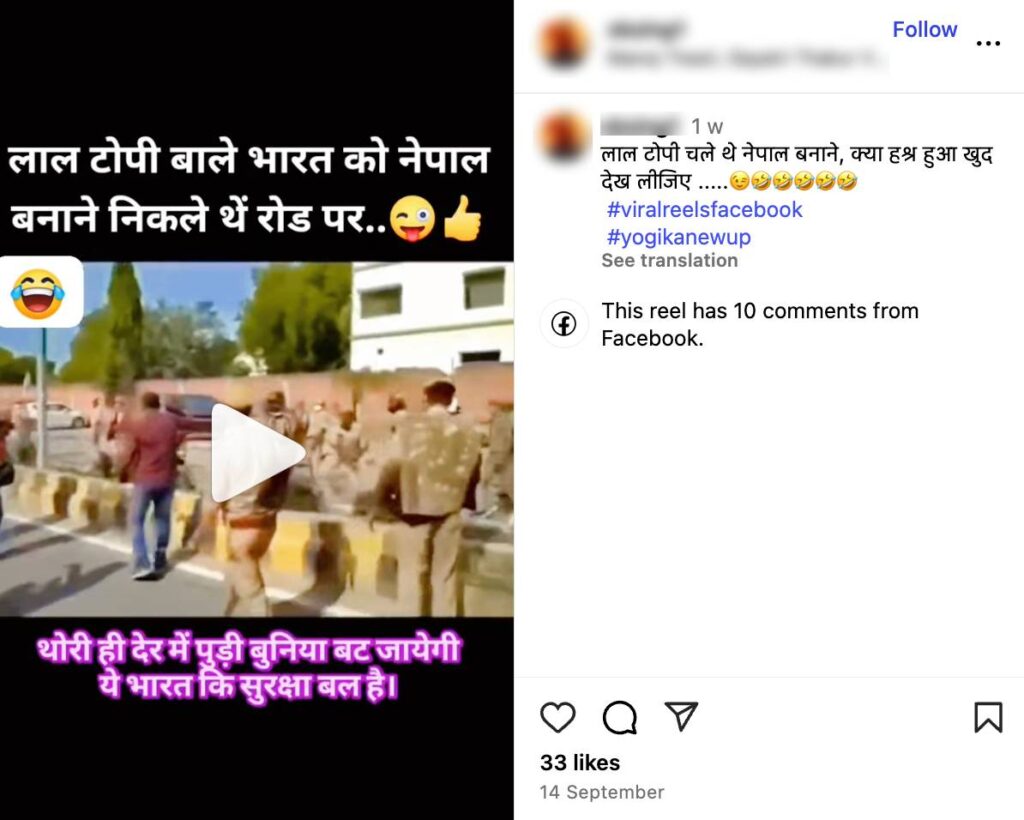Click the laughing emoji sticker on video
This screenshot has width=1024, height=820.
click(x=39, y=292)
